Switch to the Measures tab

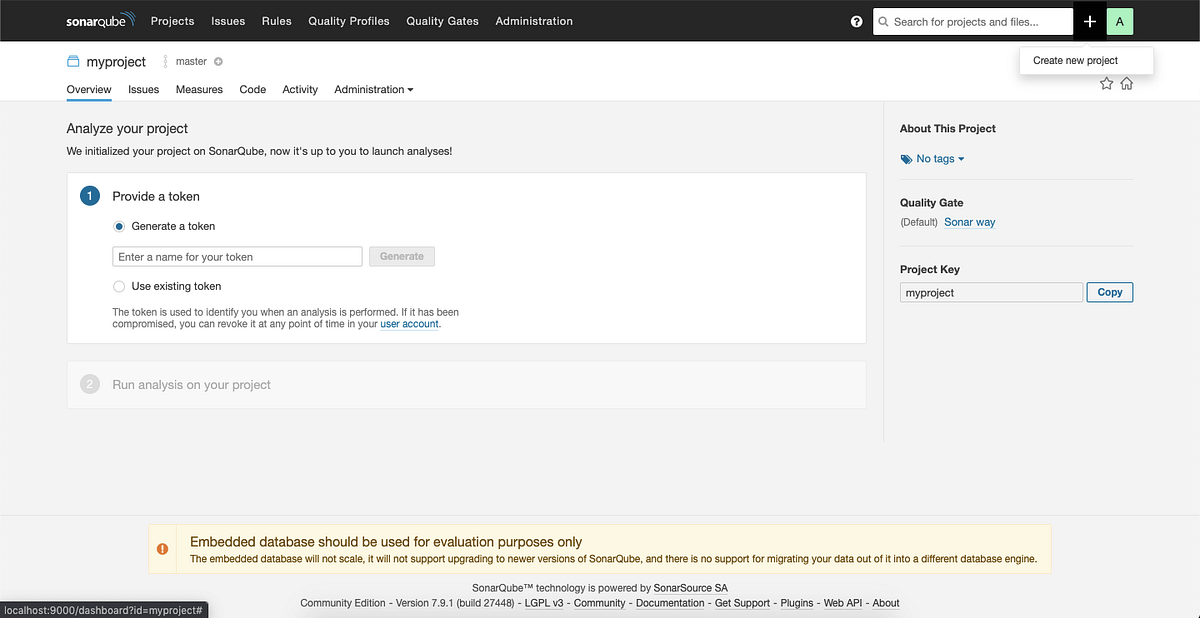tap(199, 89)
